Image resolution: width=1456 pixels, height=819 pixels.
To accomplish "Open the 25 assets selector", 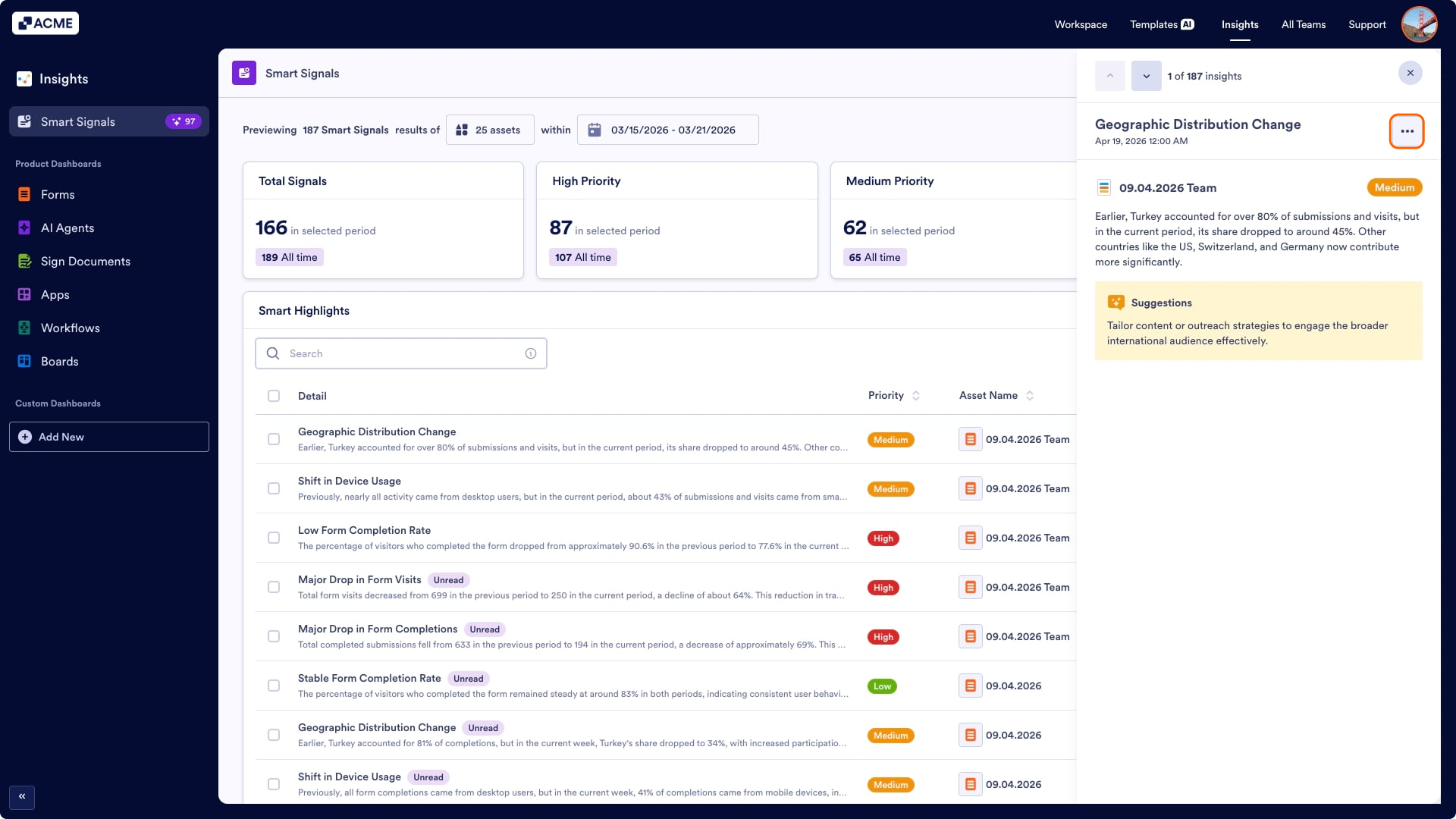I will pyautogui.click(x=490, y=130).
